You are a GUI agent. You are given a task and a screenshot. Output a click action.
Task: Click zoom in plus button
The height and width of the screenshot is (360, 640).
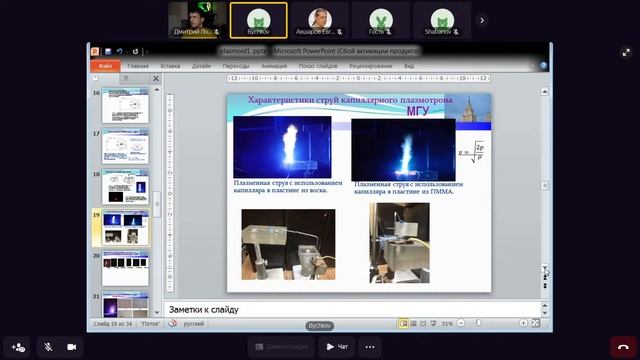(x=523, y=323)
